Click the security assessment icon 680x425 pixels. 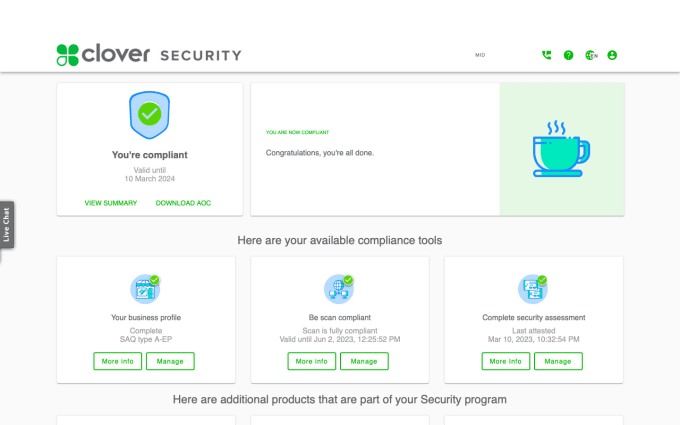533,289
